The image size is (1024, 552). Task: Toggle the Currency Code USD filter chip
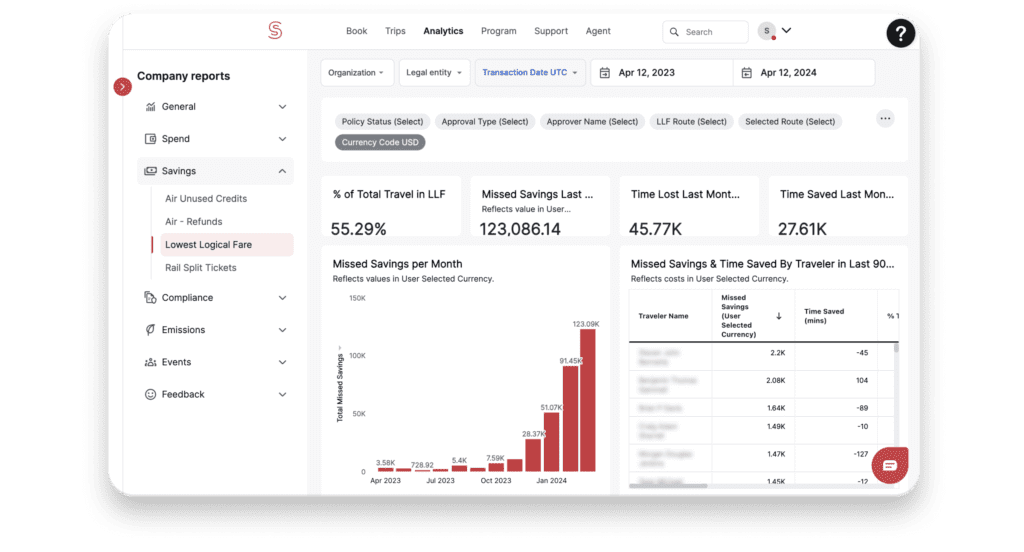382,142
